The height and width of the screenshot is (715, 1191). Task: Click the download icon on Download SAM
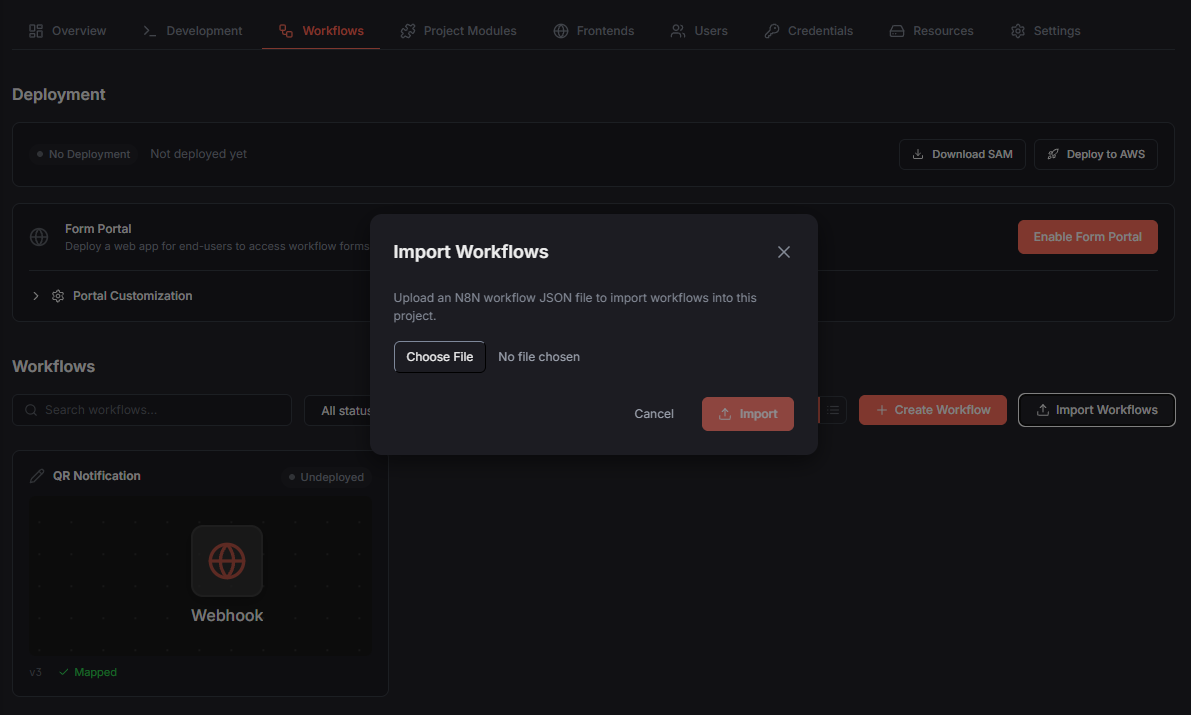tap(918, 154)
